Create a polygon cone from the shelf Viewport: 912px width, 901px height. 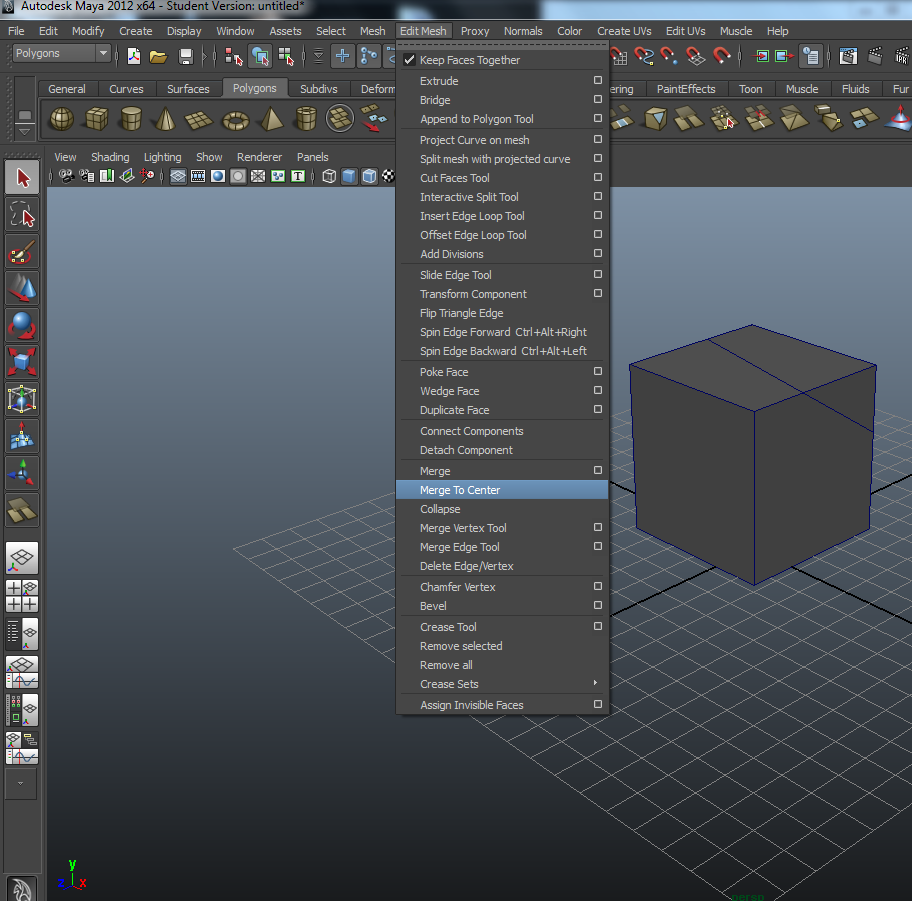164,118
